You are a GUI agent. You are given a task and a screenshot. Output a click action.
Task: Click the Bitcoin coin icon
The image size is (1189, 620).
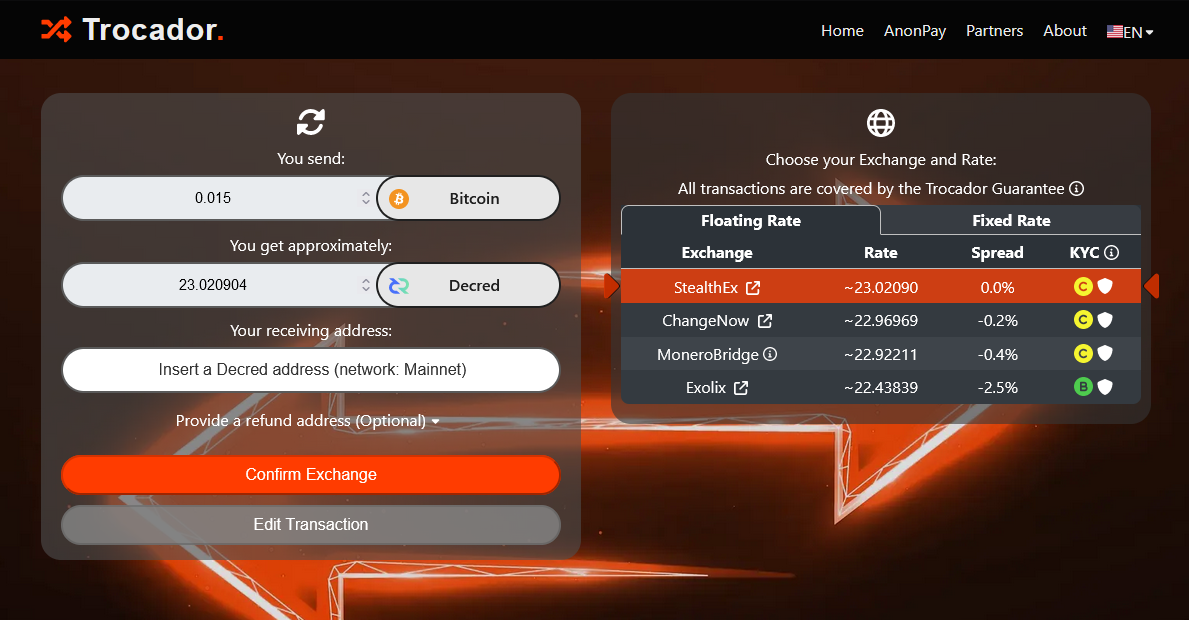[x=399, y=199]
